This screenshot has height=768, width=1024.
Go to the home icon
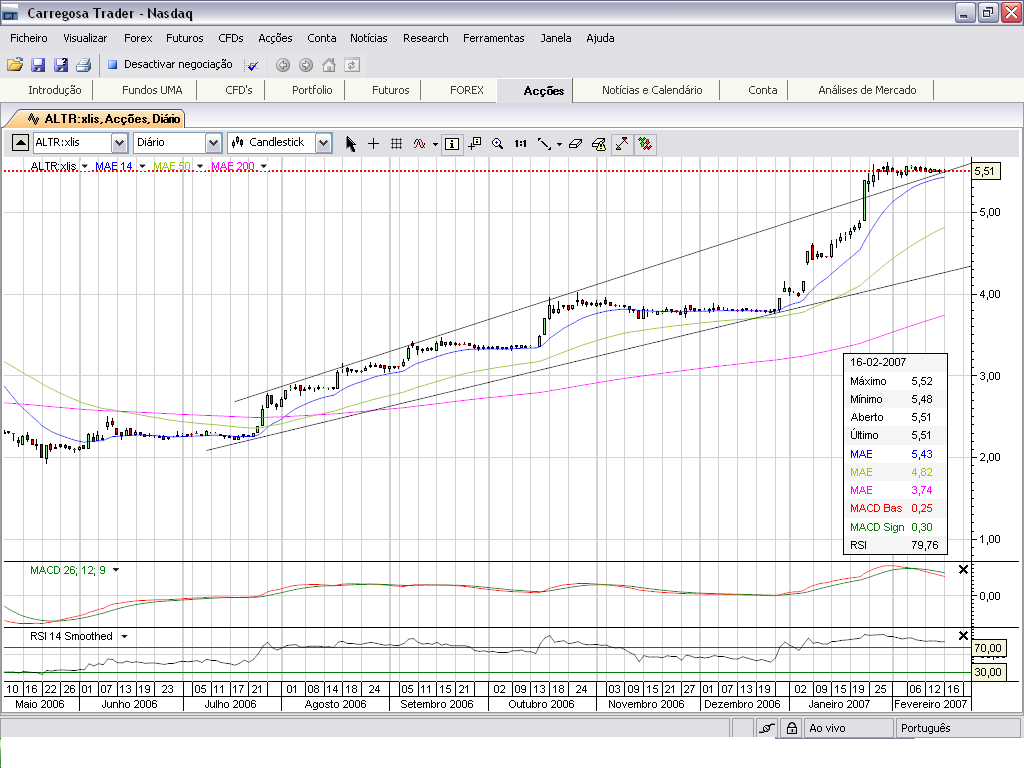tap(329, 65)
